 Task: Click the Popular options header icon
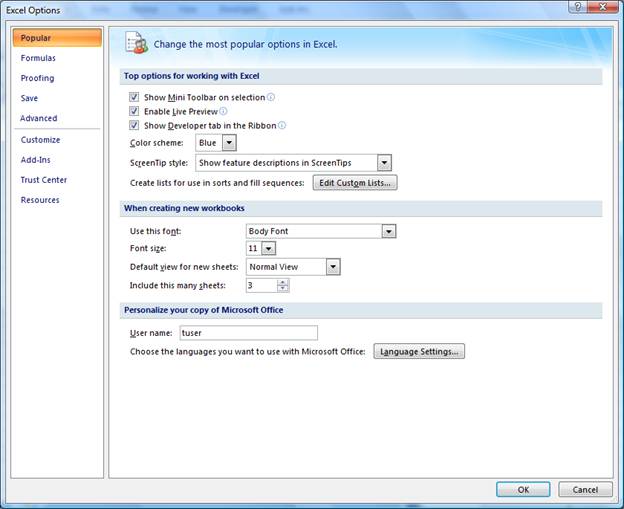point(136,43)
